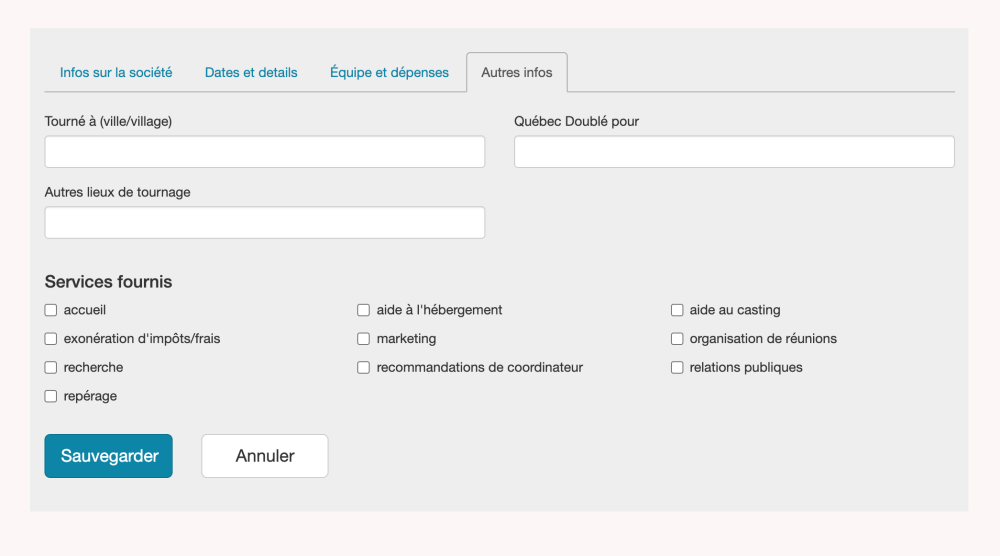Image resolution: width=1000 pixels, height=556 pixels.
Task: Switch to Dates et details tab
Action: 251,72
